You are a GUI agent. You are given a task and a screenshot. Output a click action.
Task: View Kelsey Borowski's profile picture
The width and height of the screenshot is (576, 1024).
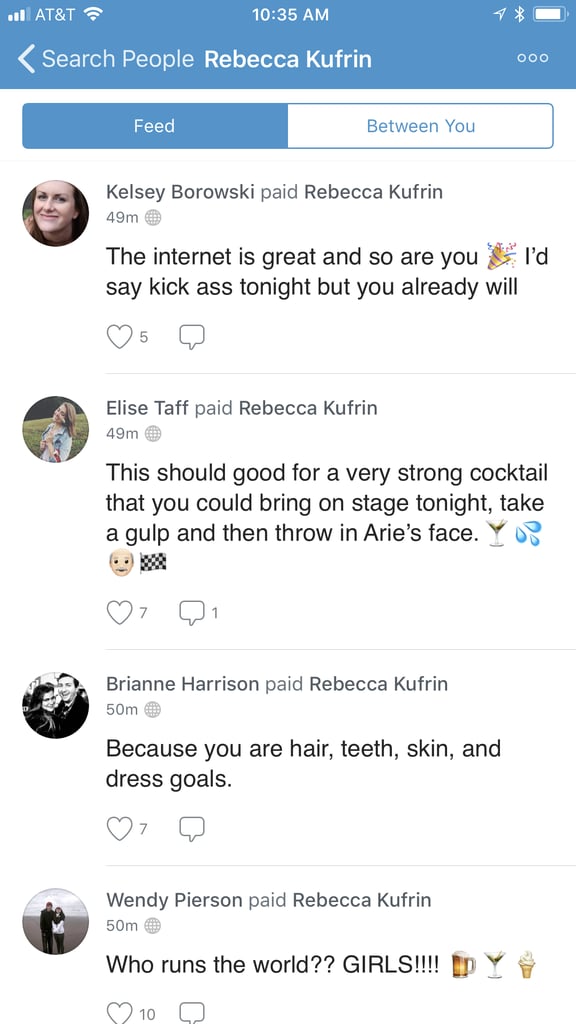(x=56, y=214)
